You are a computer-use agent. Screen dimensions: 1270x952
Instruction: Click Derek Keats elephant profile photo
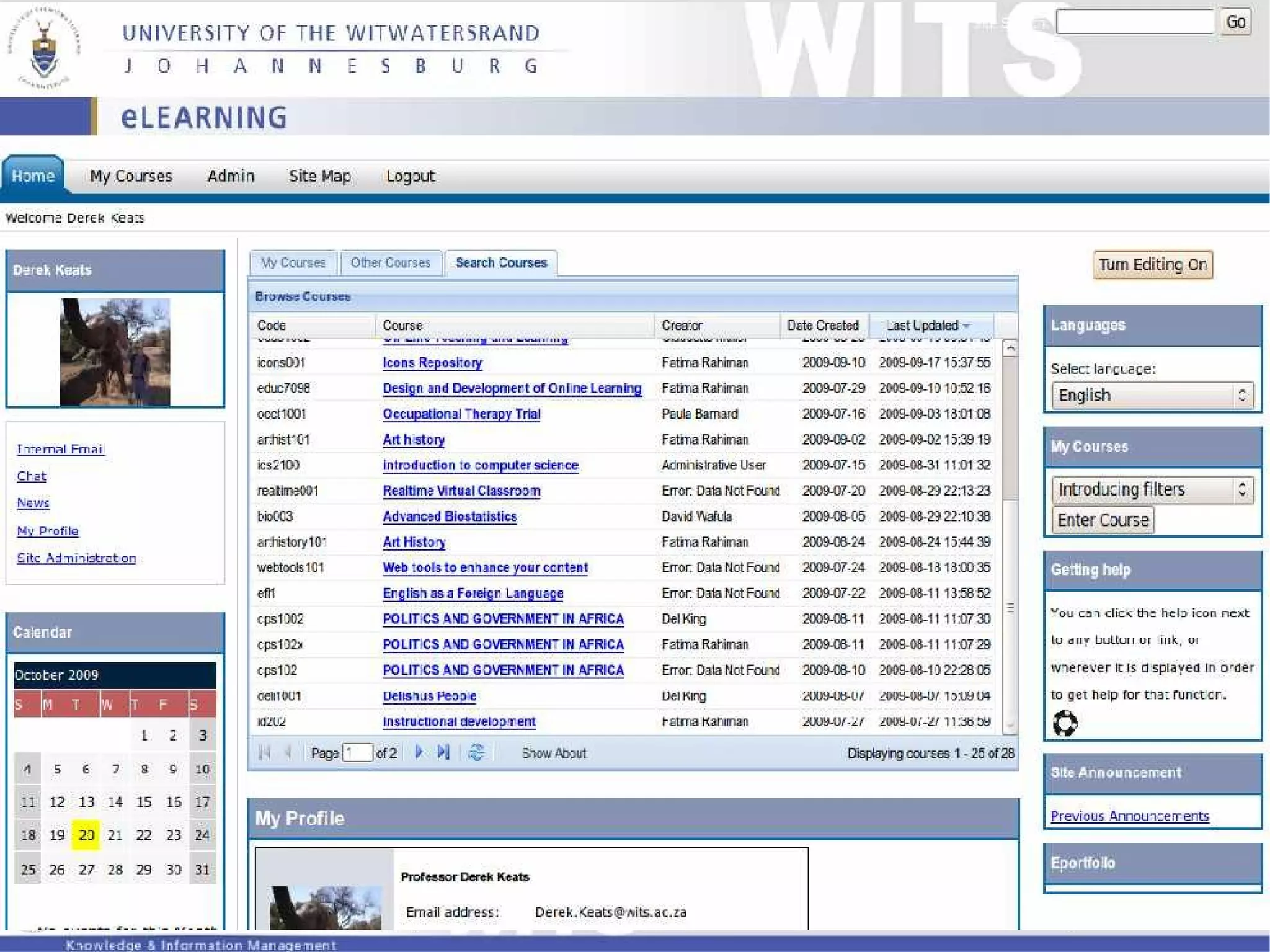[115, 352]
